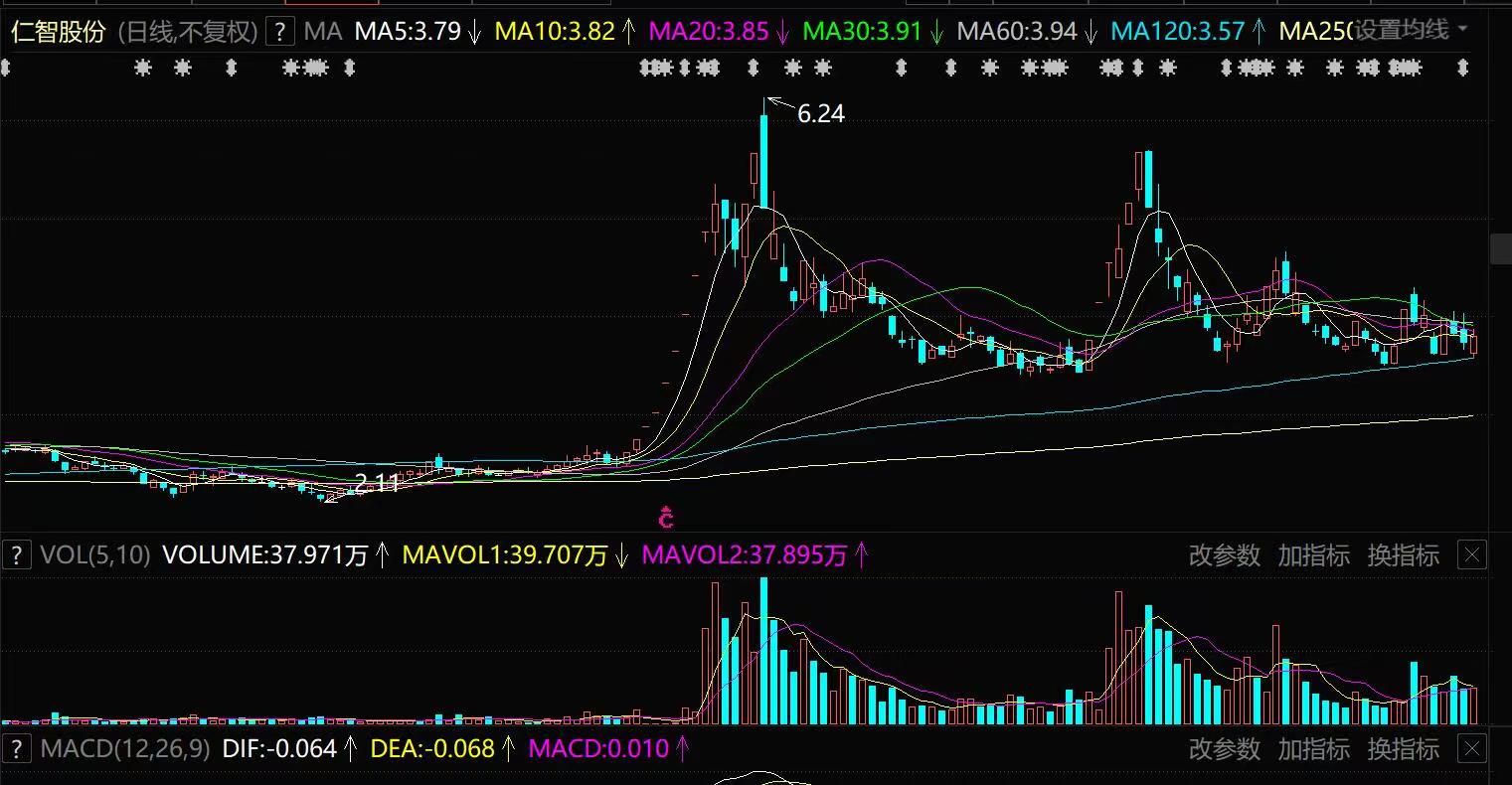Viewport: 1512px width, 785px height.
Task: Click the 日线,不复权 period setting
Action: pyautogui.click(x=187, y=32)
